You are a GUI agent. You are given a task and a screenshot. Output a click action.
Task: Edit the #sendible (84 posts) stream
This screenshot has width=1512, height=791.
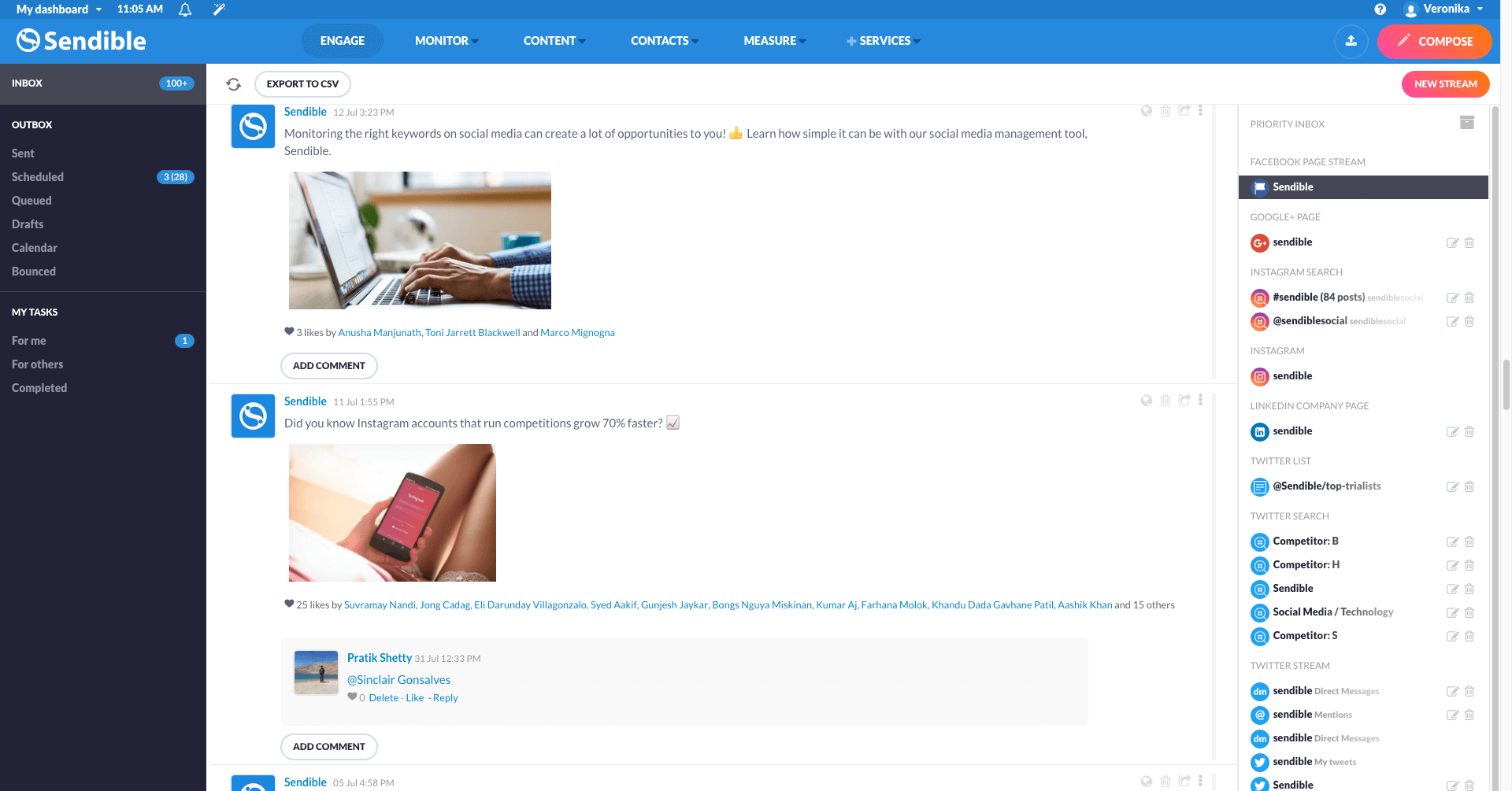(1453, 298)
